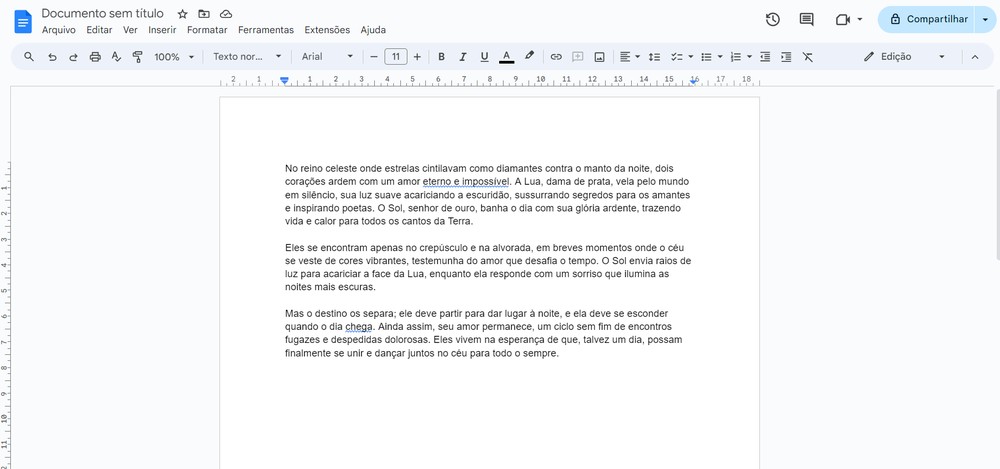Rename Documento sem título title
The height and width of the screenshot is (469, 1000).
coord(103,13)
